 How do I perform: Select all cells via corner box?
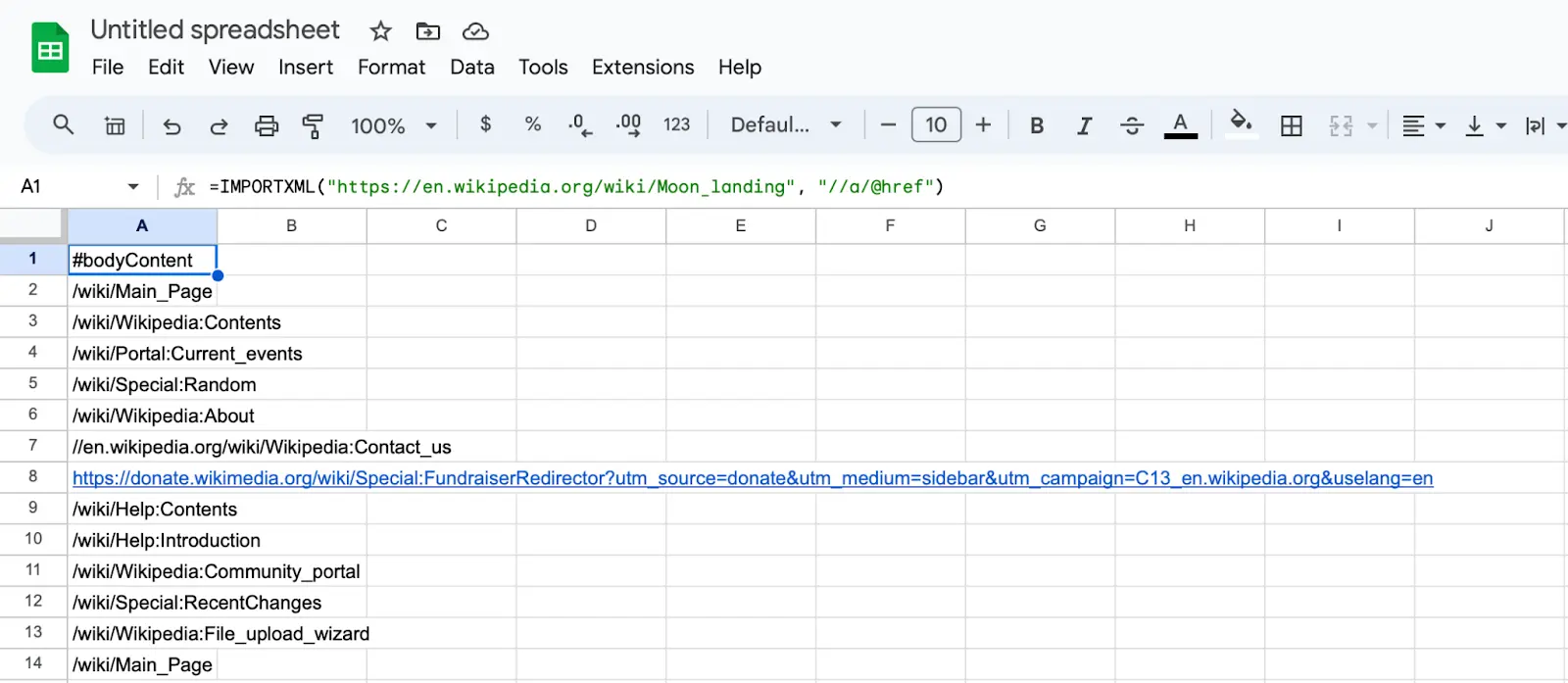coord(33,225)
